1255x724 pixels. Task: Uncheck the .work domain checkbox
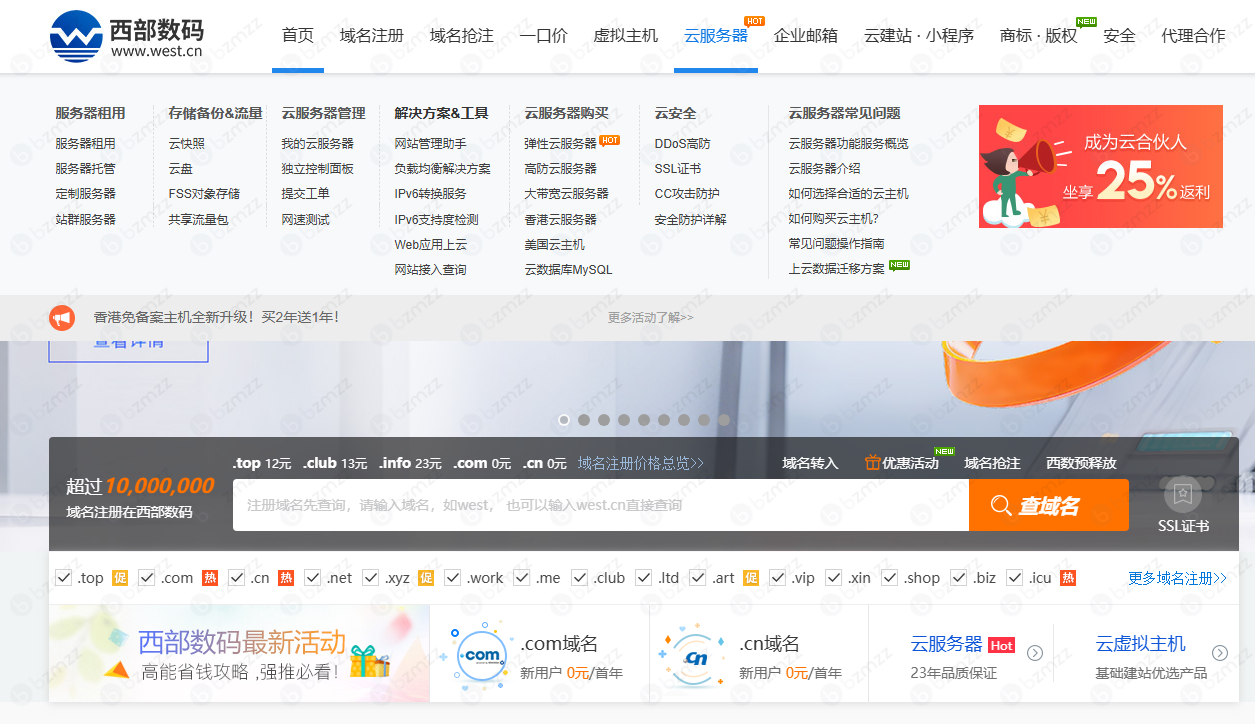click(x=452, y=578)
